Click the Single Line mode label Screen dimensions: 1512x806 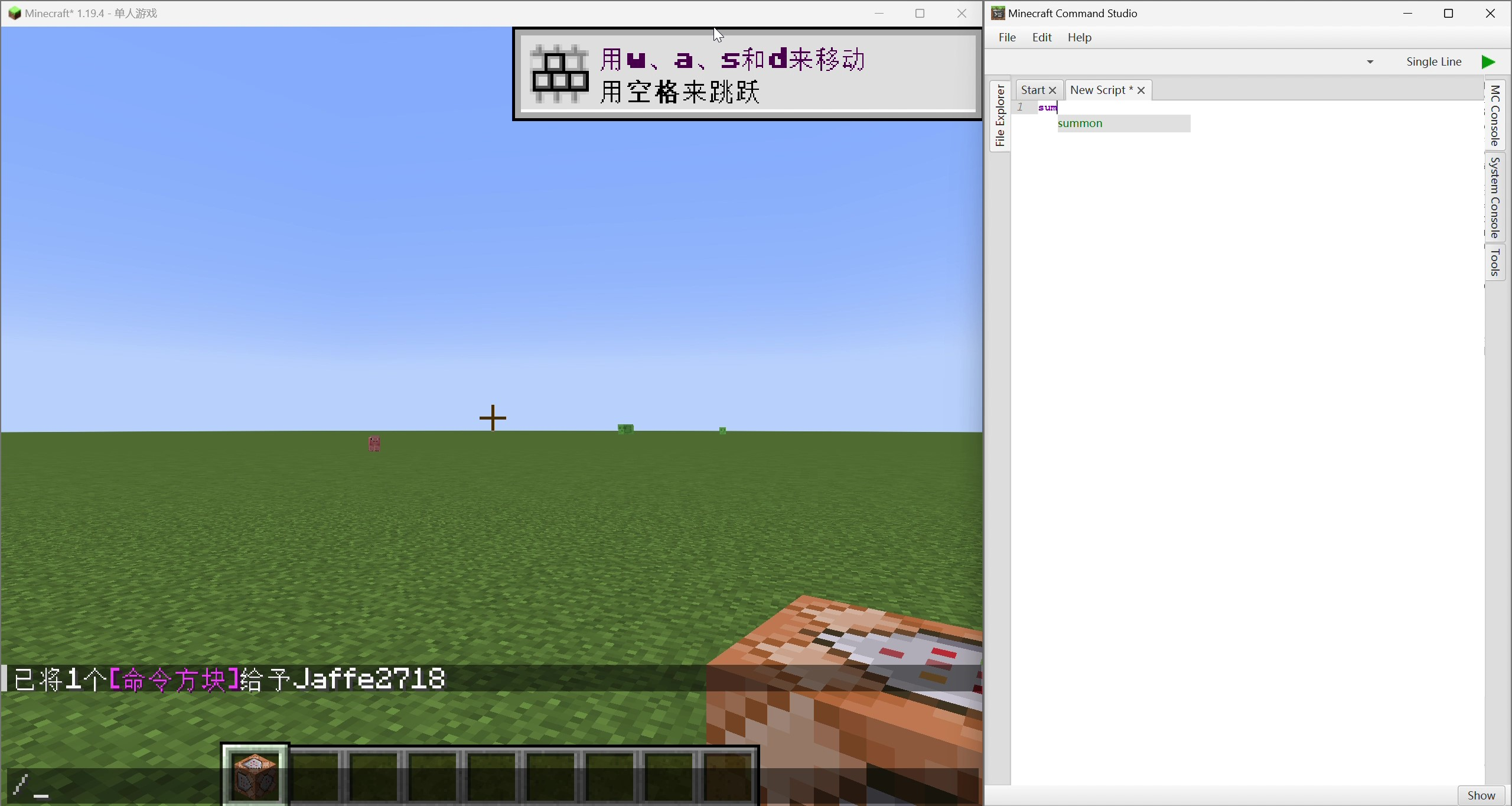(1433, 61)
